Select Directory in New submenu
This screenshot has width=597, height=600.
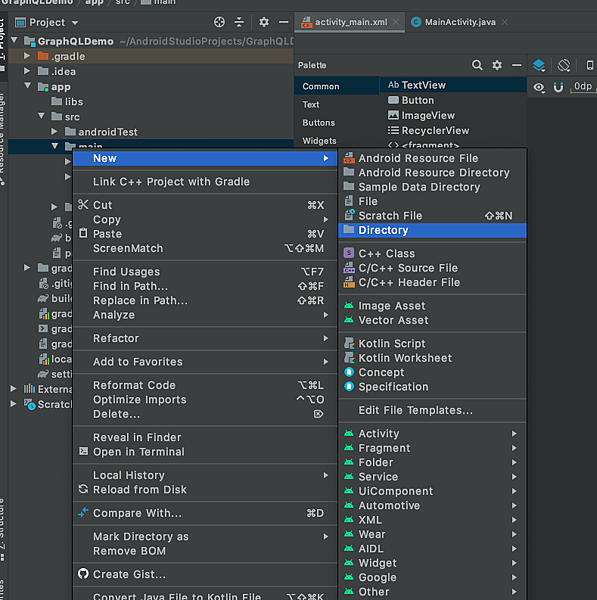click(x=432, y=230)
